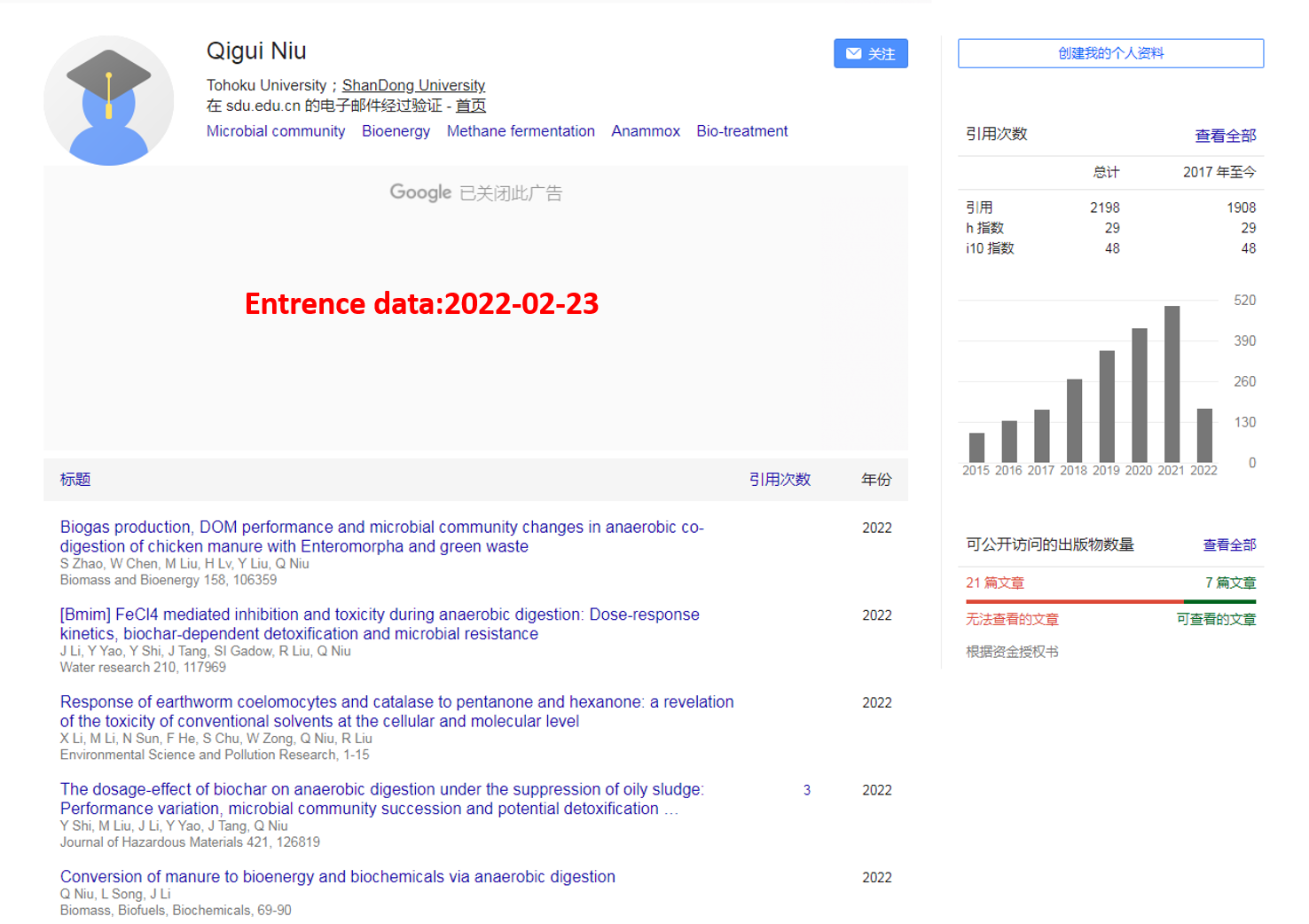View all citations link above the stats table

[x=1225, y=136]
